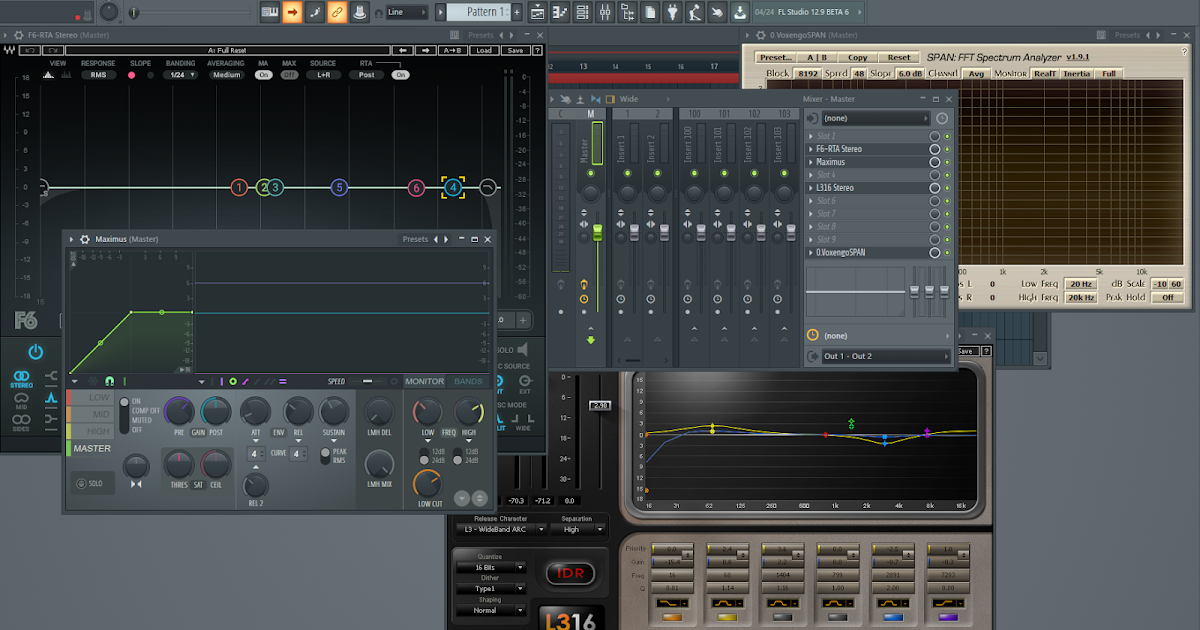Image resolution: width=1200 pixels, height=630 pixels.
Task: Click F6 Load button
Action: pyautogui.click(x=484, y=50)
